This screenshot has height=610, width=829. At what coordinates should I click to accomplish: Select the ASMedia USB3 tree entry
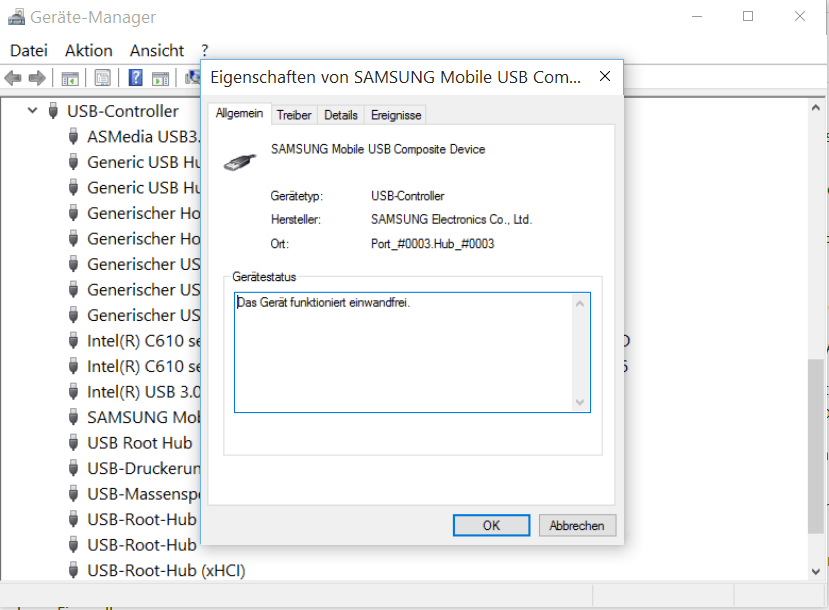[x=144, y=137]
